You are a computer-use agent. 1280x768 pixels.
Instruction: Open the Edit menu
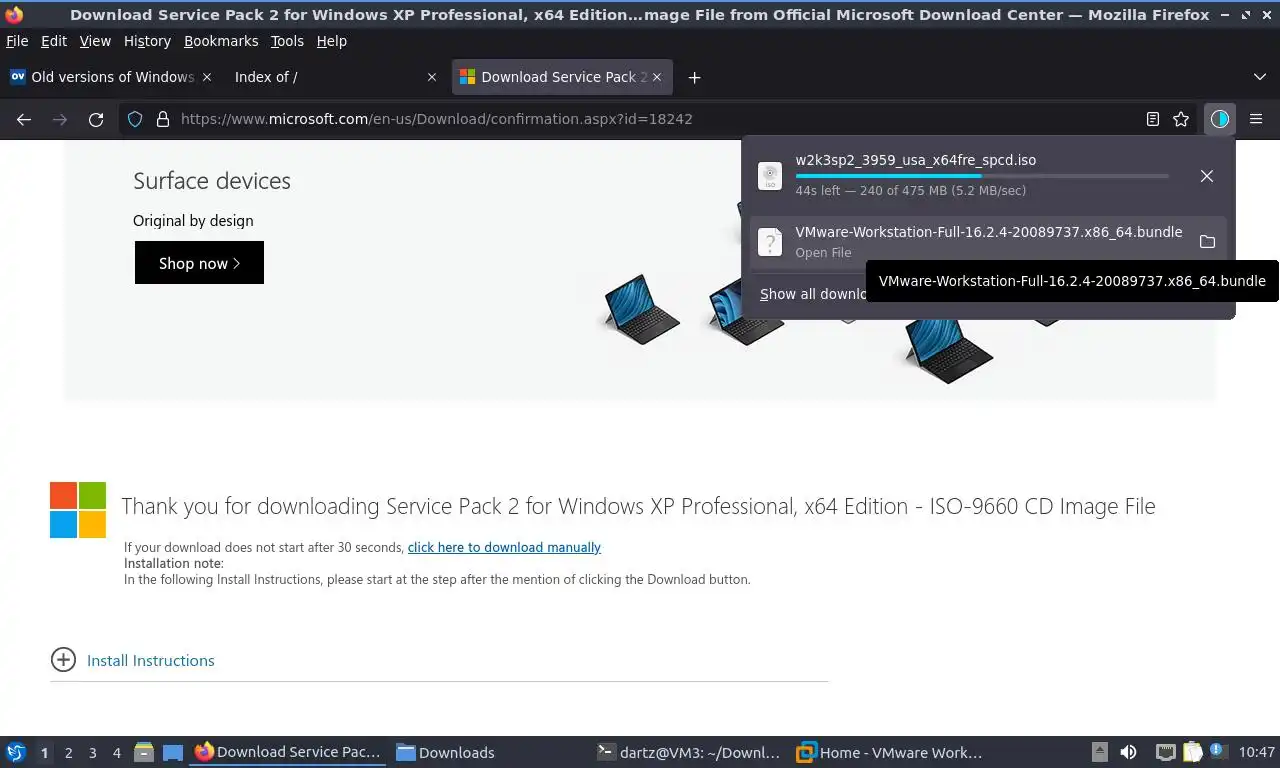coord(54,41)
